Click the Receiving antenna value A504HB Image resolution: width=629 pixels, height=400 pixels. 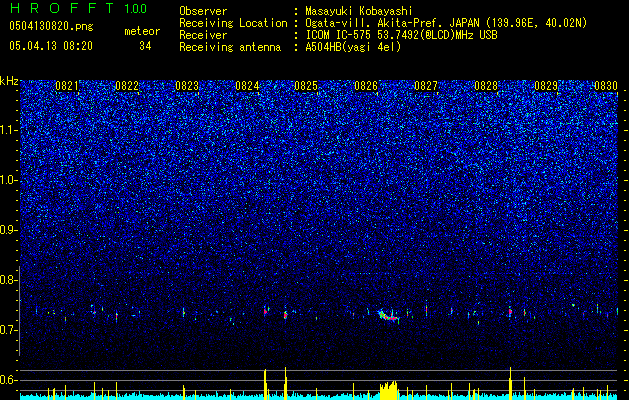[x=353, y=47]
